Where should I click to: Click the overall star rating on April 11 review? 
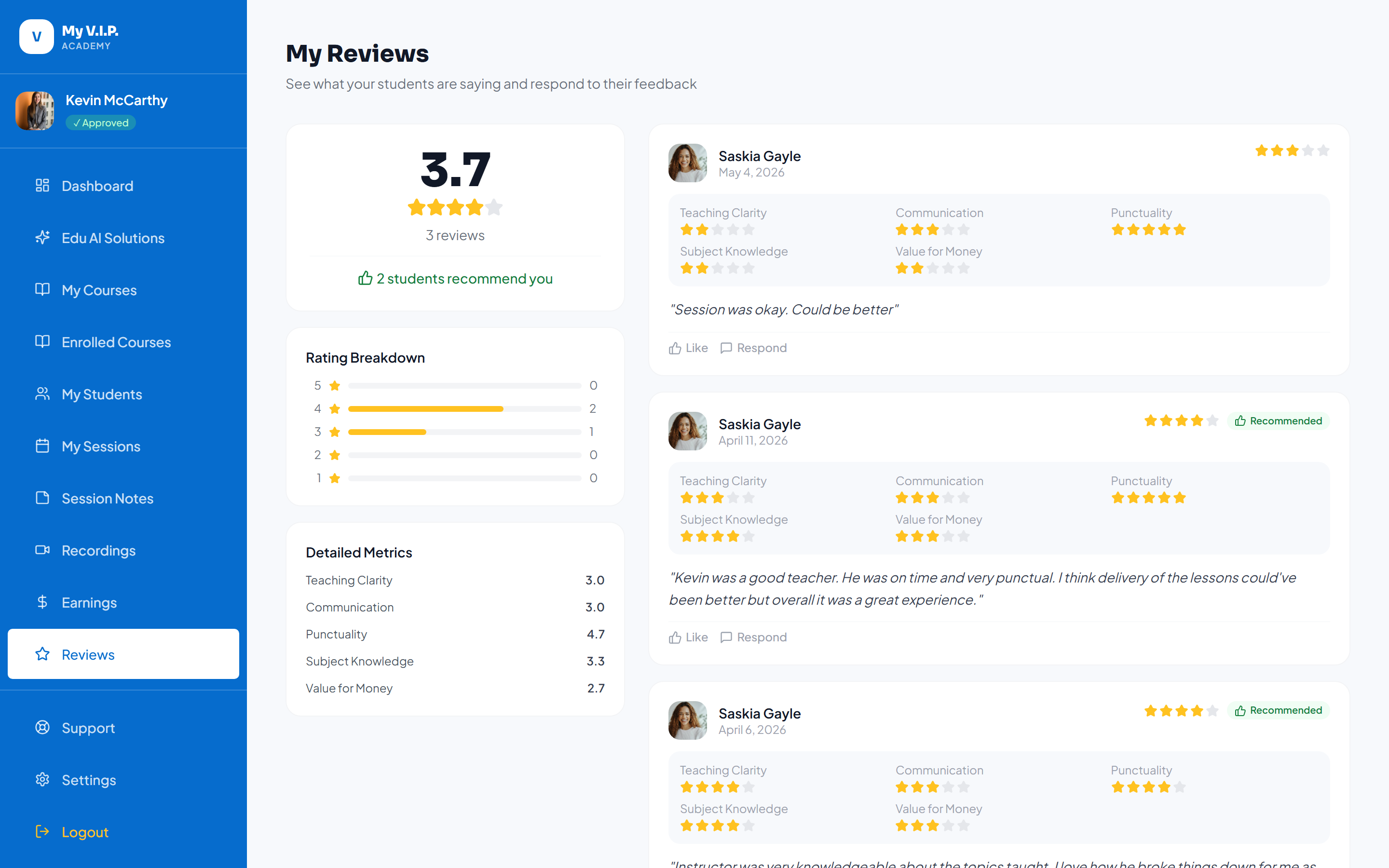coord(1181,421)
